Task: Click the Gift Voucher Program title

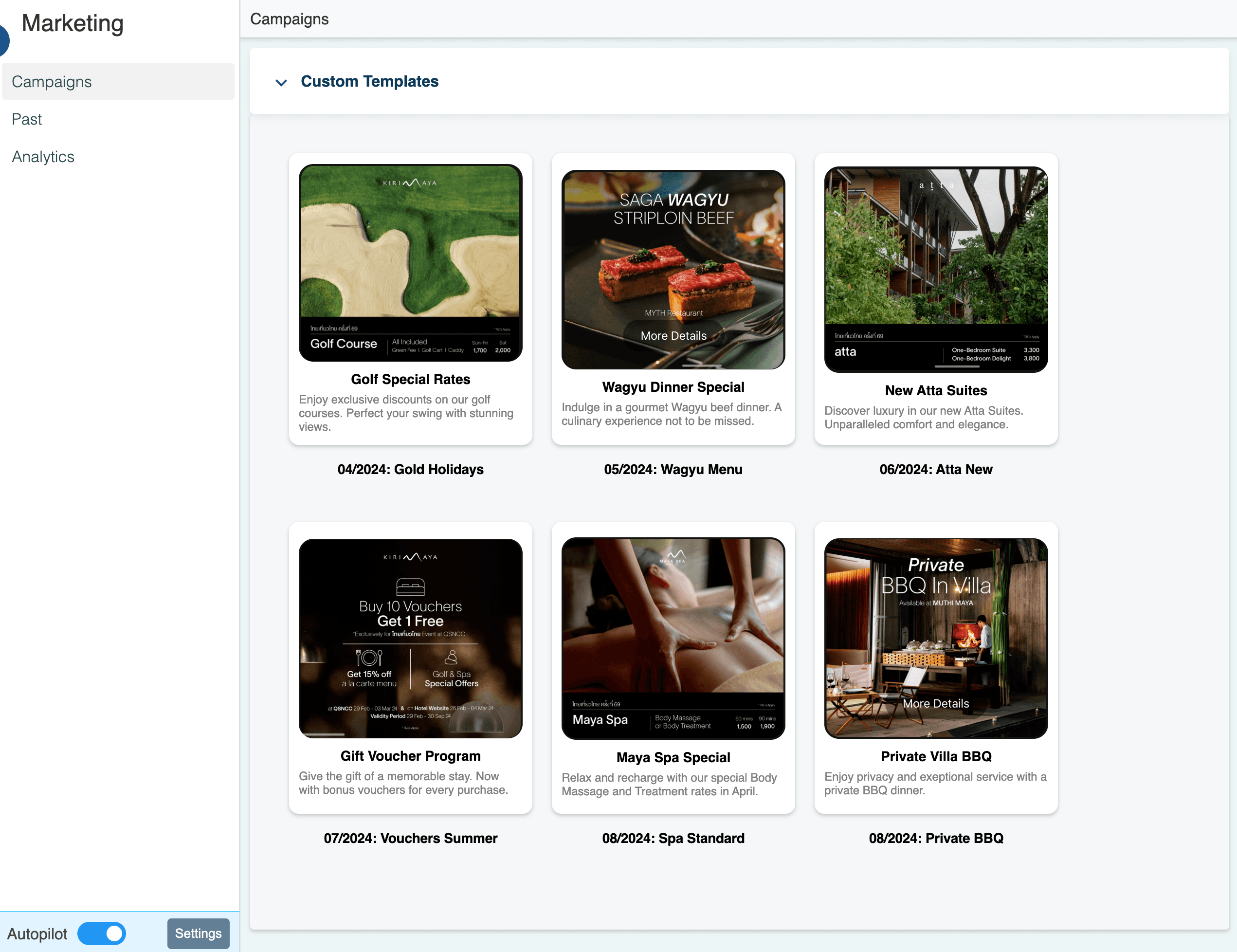Action: (x=411, y=756)
